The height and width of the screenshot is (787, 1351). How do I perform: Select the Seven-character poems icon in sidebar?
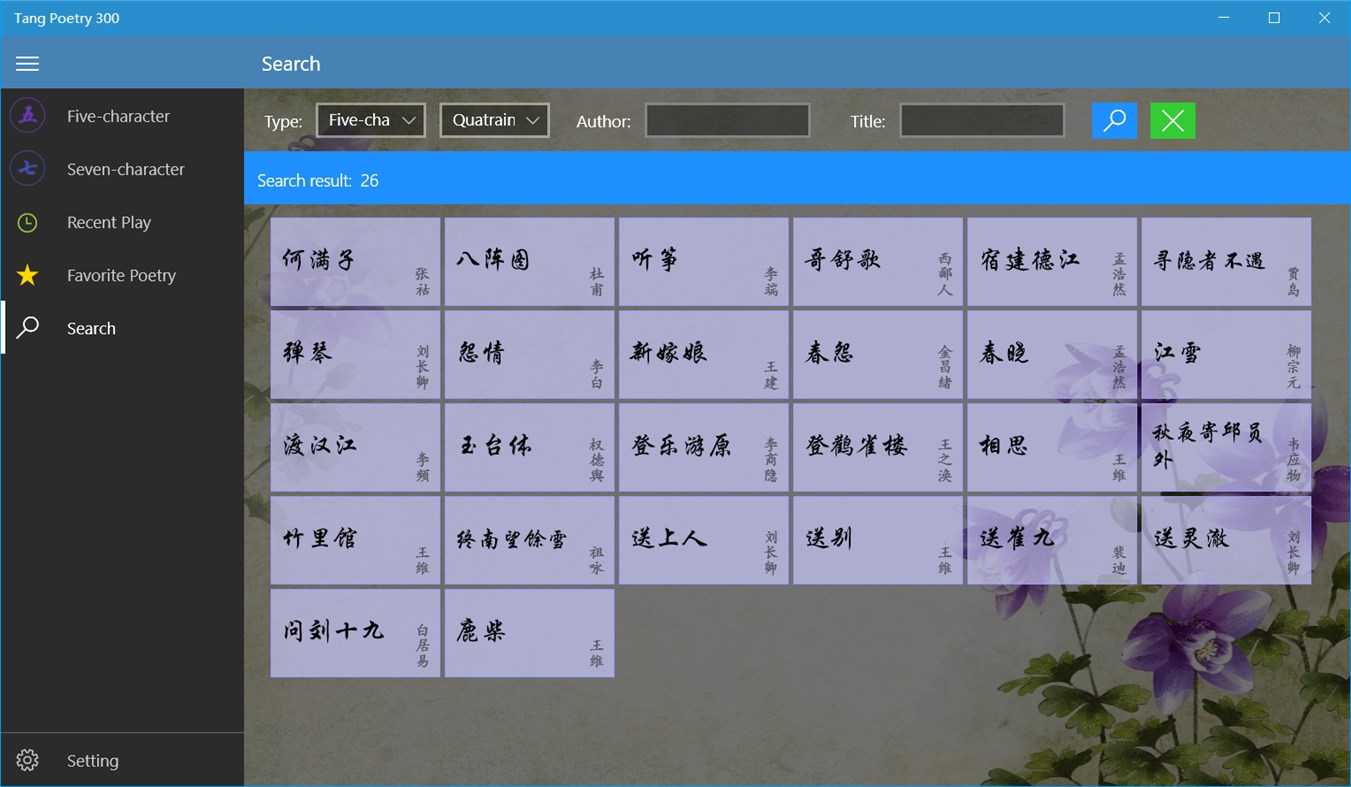tap(27, 168)
